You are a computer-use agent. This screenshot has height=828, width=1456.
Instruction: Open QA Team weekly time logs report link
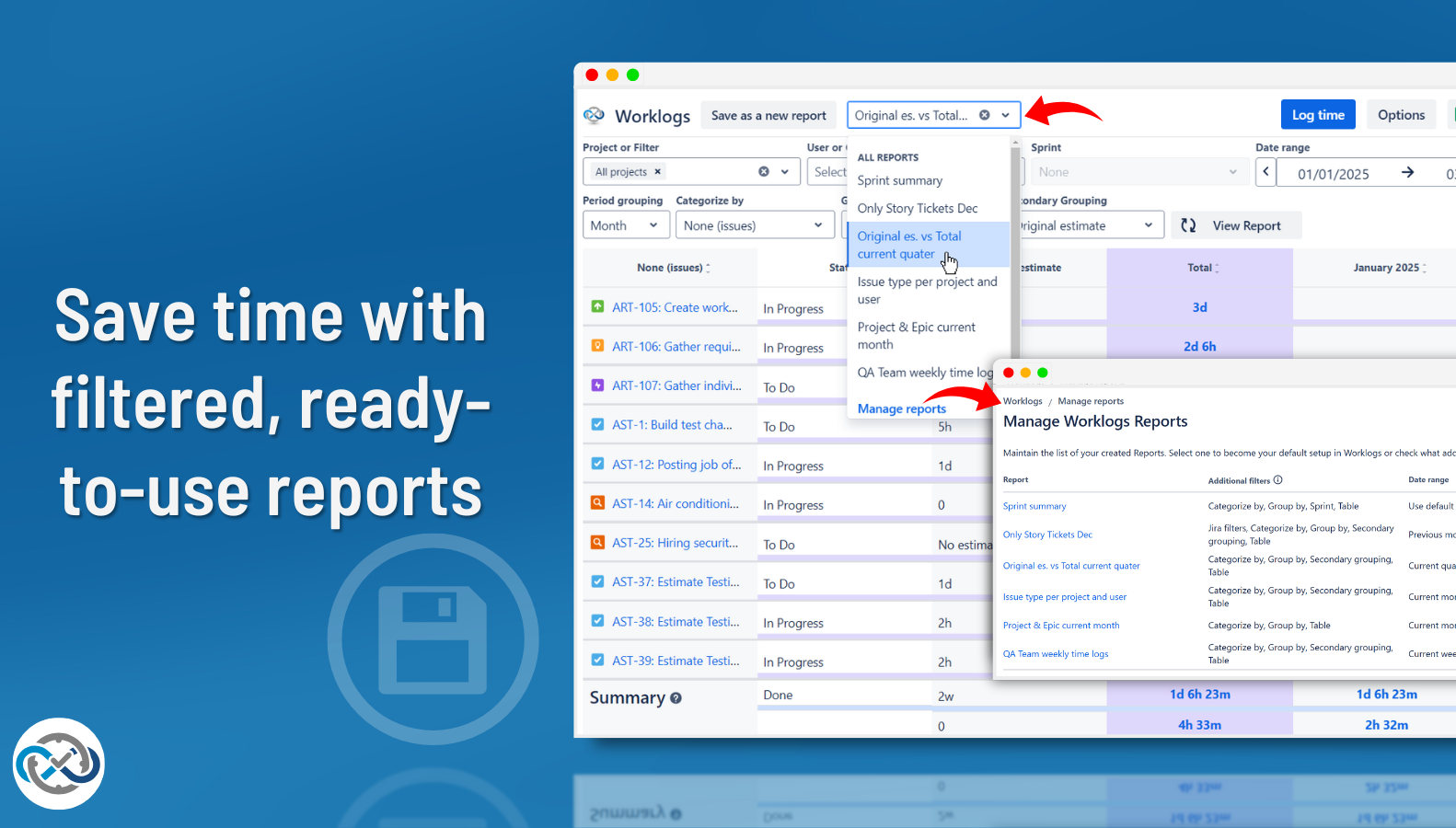[1056, 654]
